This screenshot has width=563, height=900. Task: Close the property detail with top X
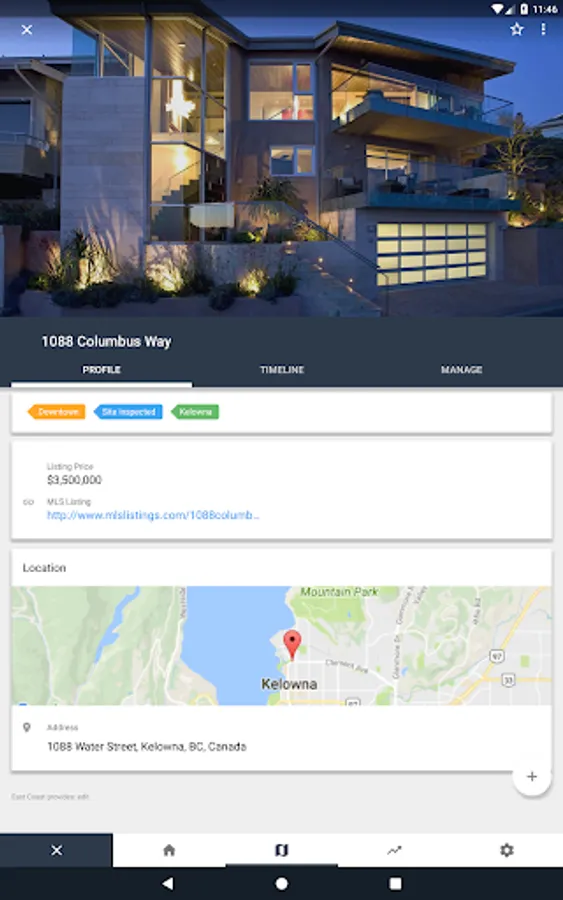click(x=26, y=29)
